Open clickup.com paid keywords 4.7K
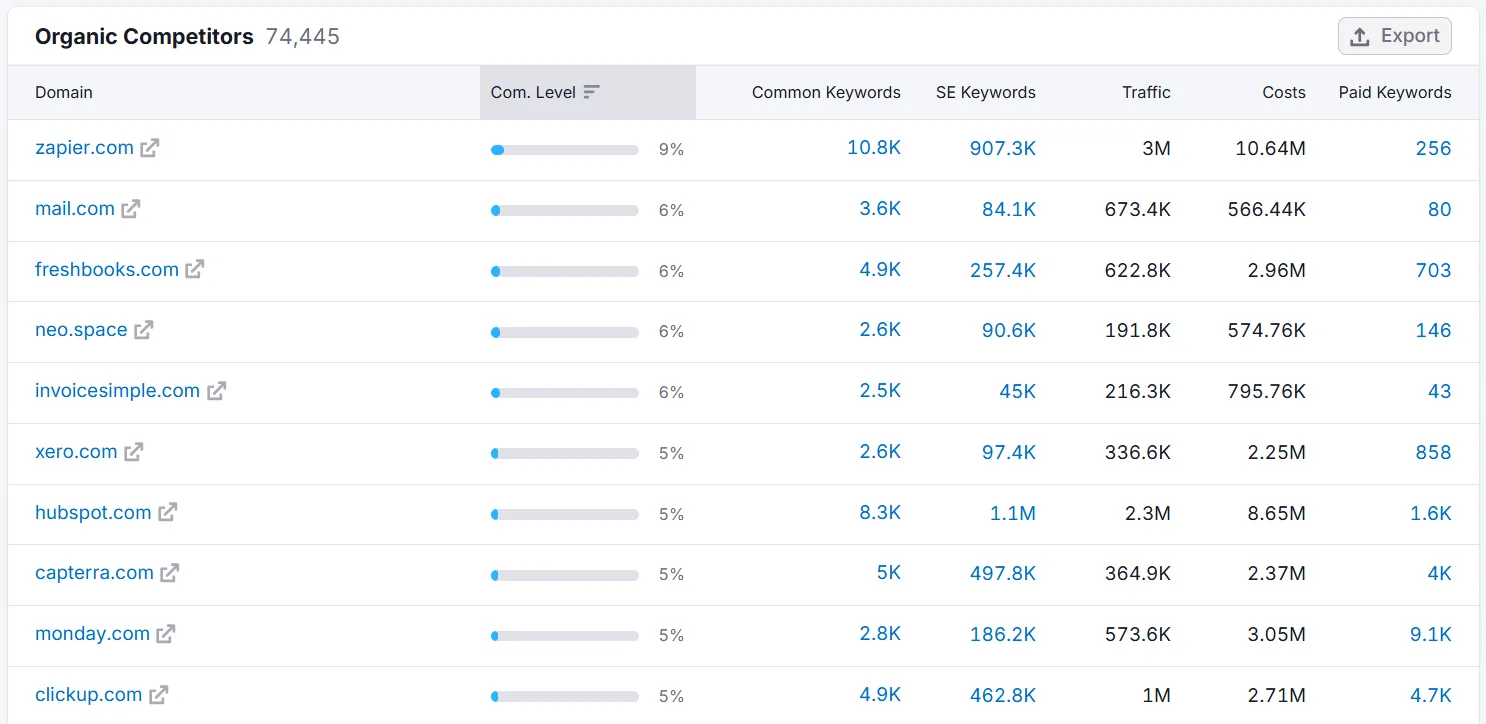 (1431, 695)
